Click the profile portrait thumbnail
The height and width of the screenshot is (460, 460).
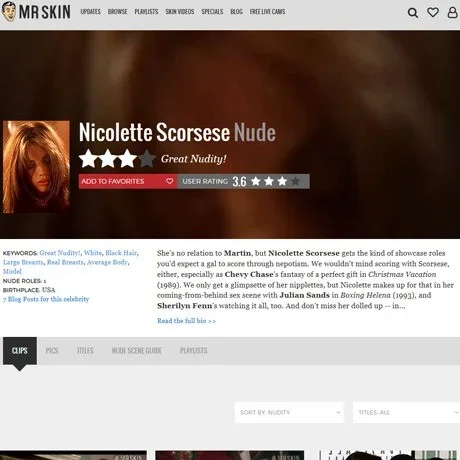(x=36, y=167)
